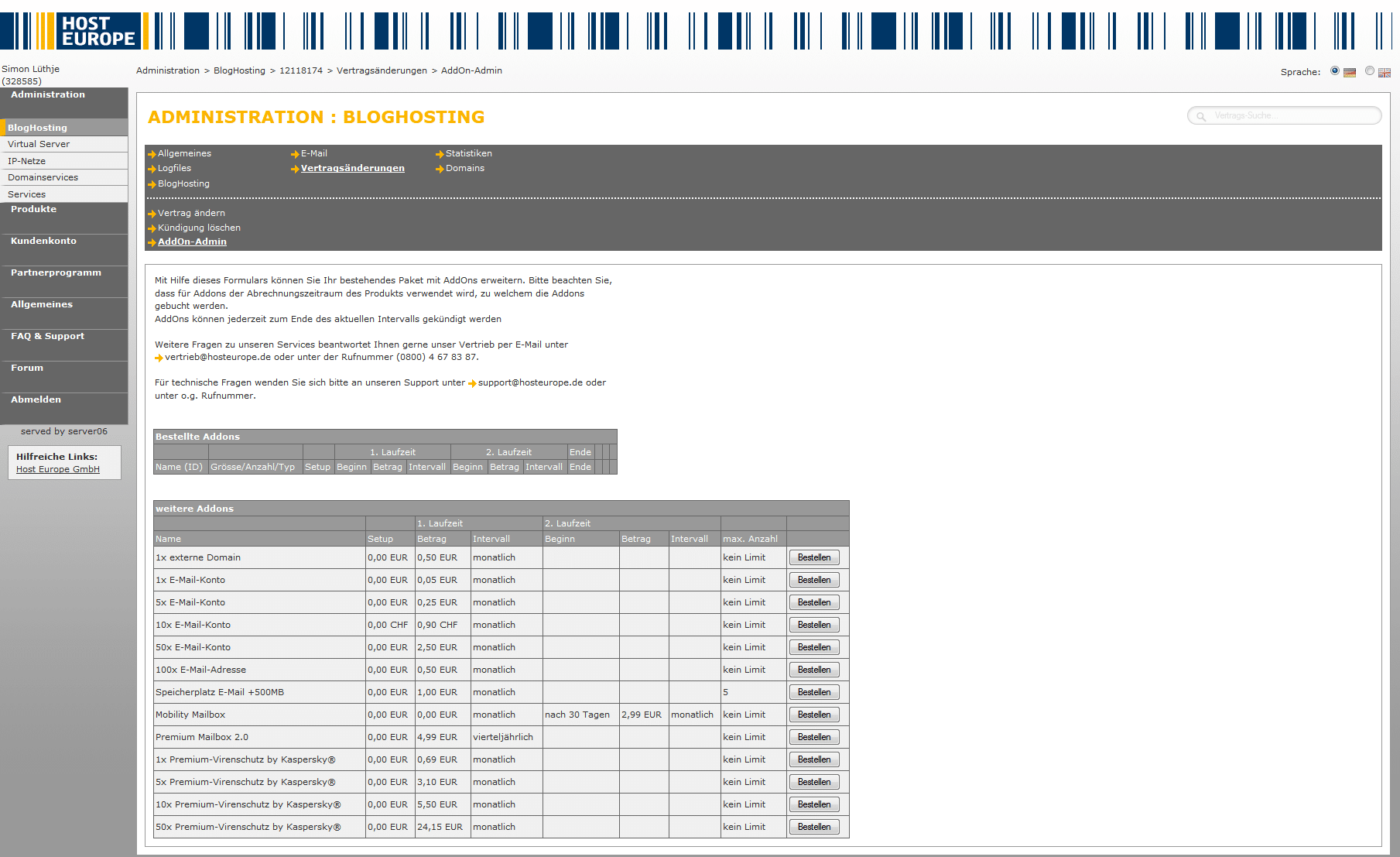Click the arrow icon beside Logfiles

coord(152,169)
